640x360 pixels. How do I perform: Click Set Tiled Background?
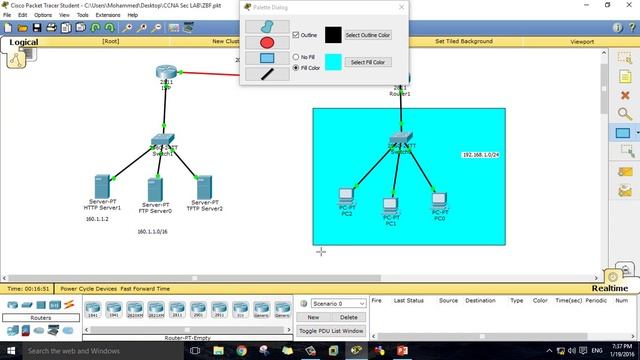pos(464,41)
